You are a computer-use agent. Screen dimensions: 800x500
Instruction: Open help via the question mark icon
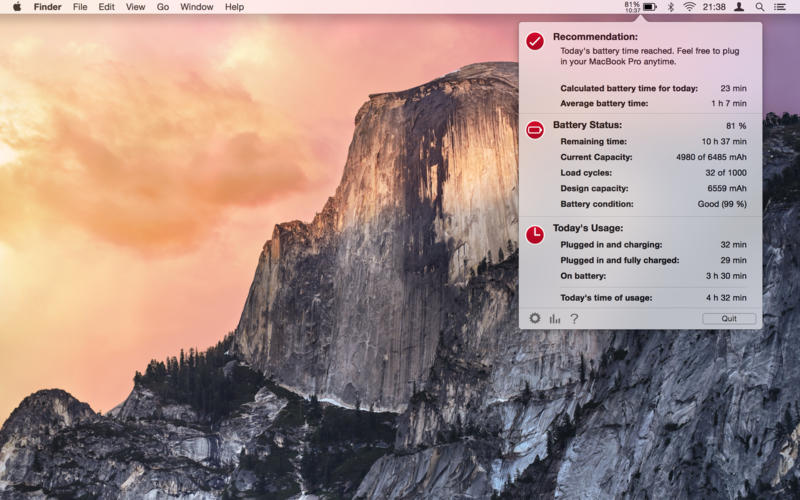[574, 319]
